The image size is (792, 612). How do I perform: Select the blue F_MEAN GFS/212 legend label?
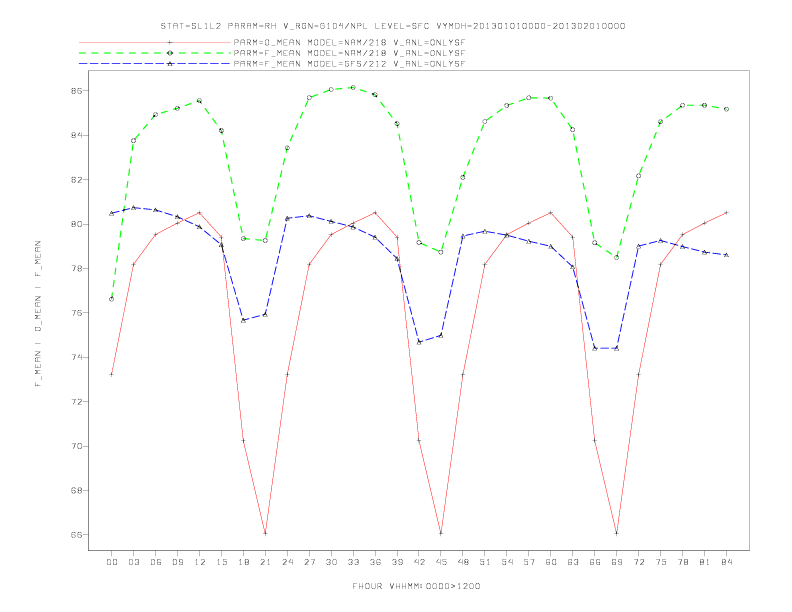349,64
